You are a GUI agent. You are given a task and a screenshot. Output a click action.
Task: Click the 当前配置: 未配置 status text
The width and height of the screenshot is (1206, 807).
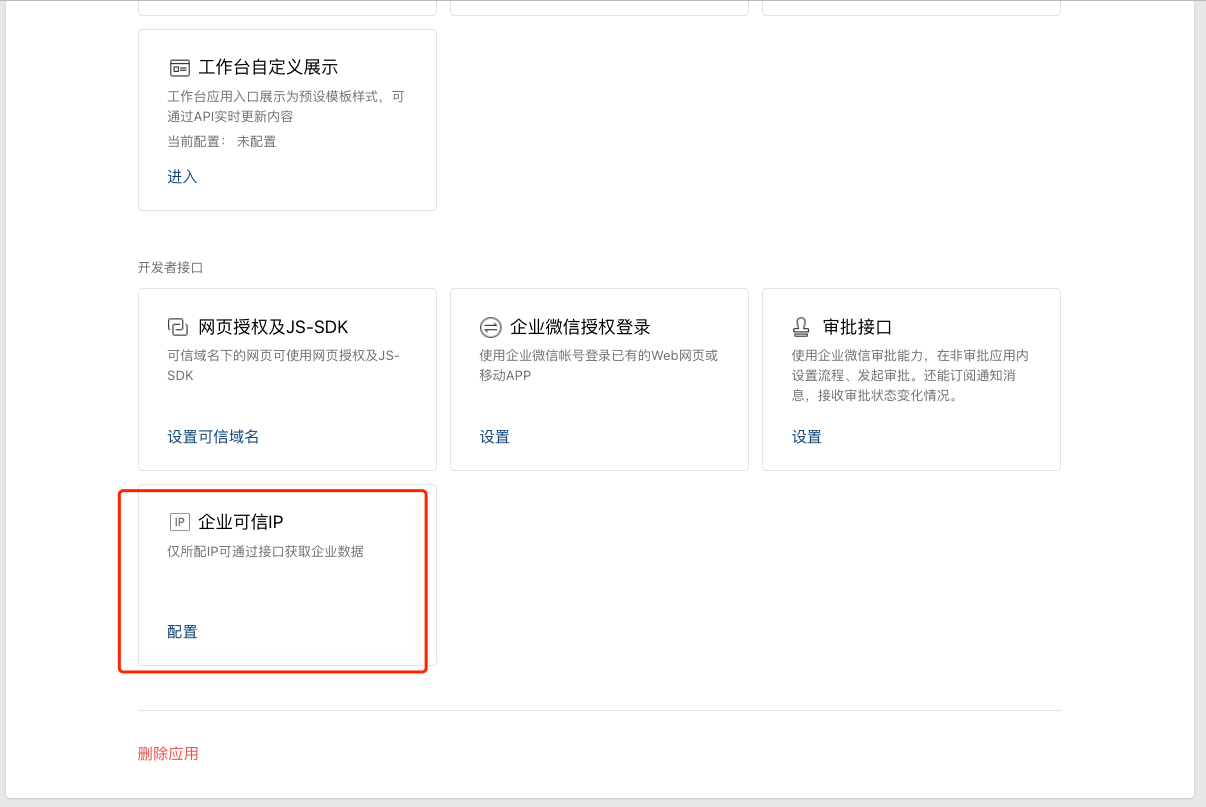(x=222, y=142)
